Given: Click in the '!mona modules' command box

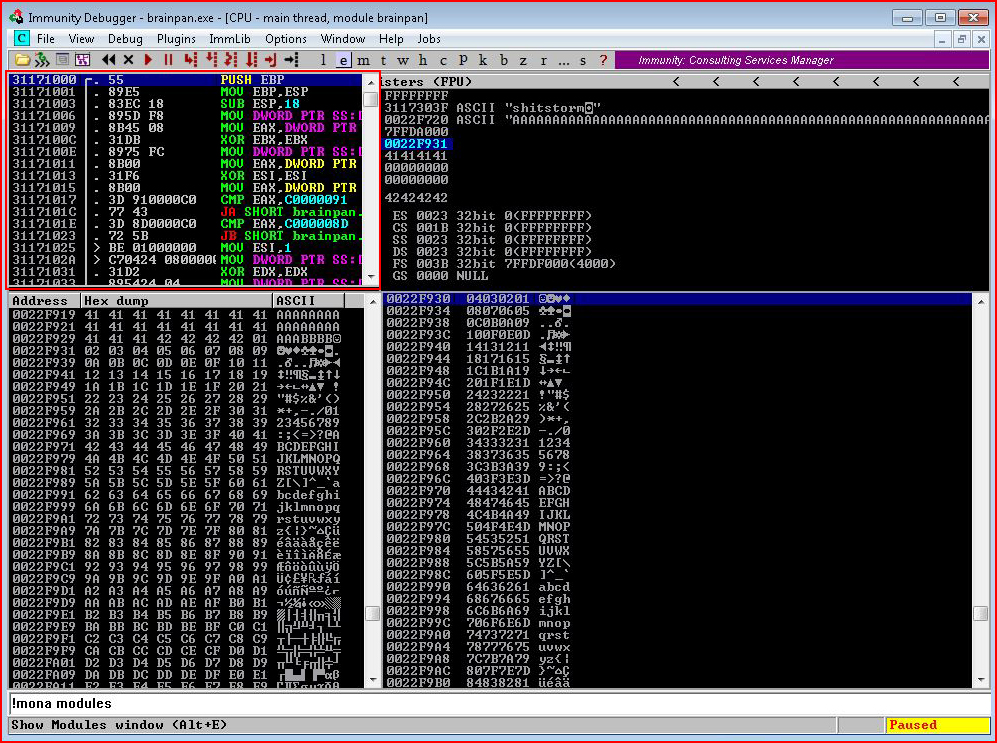Looking at the screenshot, I should coord(498,704).
